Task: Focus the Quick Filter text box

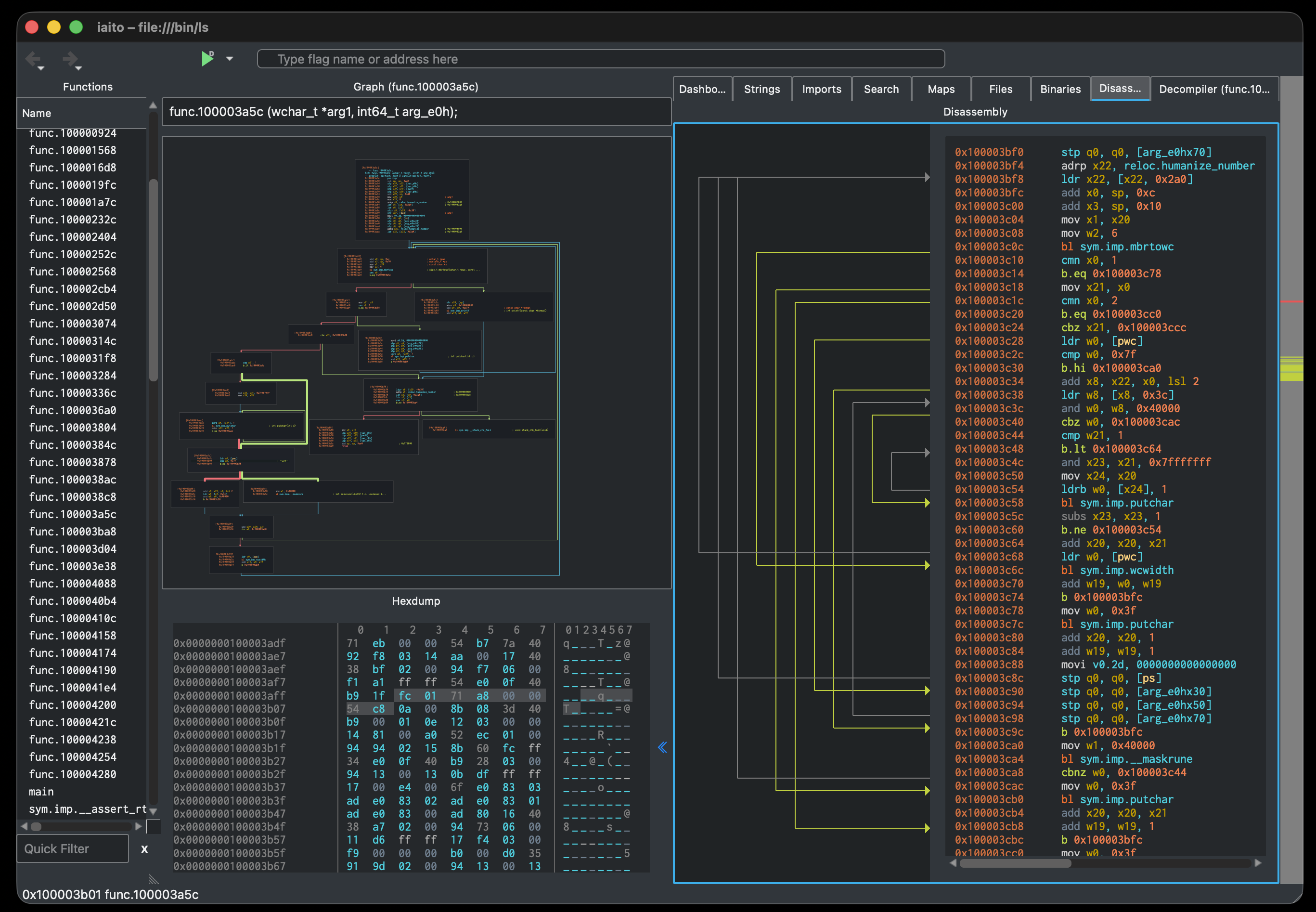Action: pos(73,848)
